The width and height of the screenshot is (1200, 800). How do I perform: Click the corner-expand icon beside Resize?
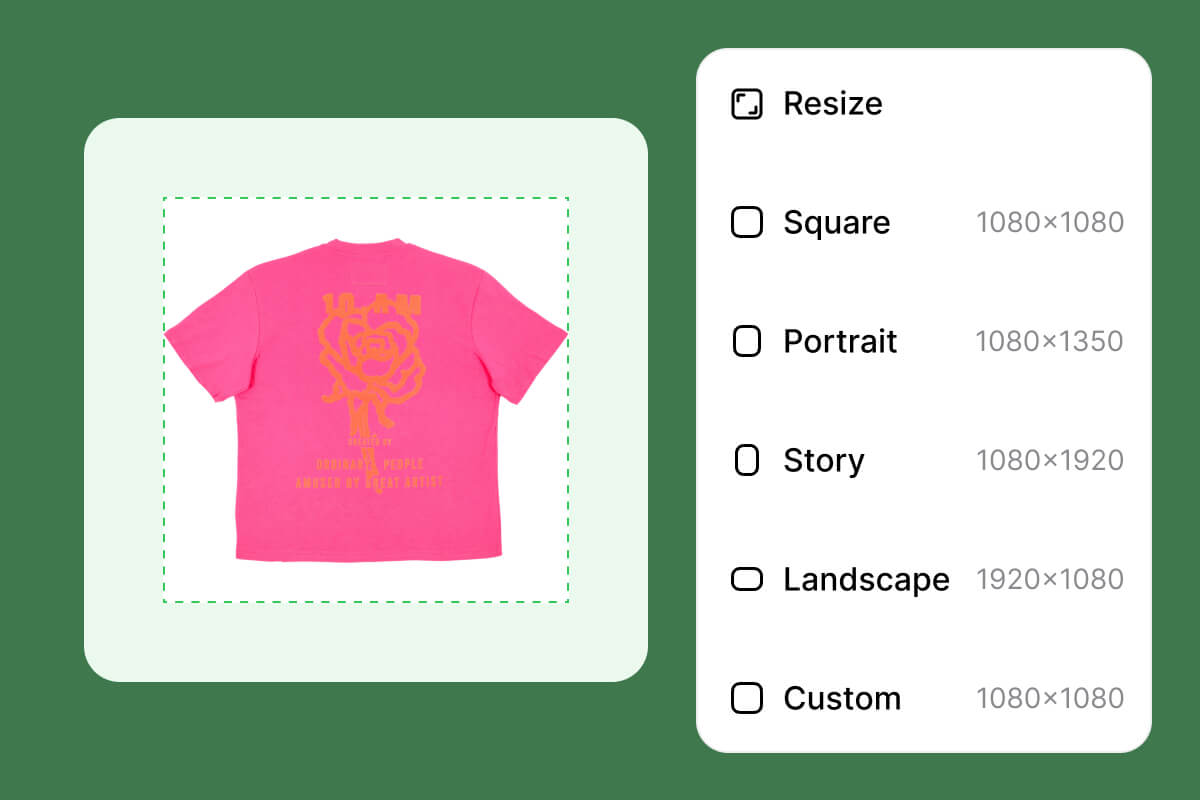point(745,102)
